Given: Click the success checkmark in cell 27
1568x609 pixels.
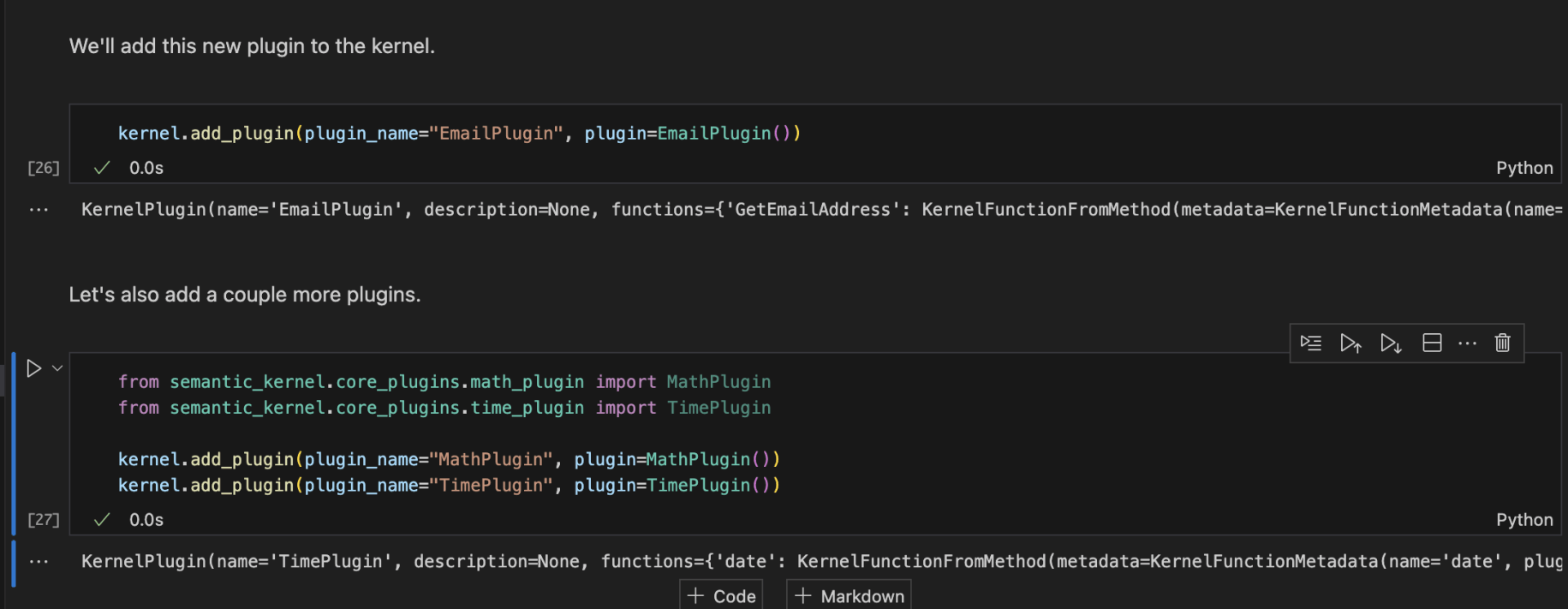Looking at the screenshot, I should 102,520.
